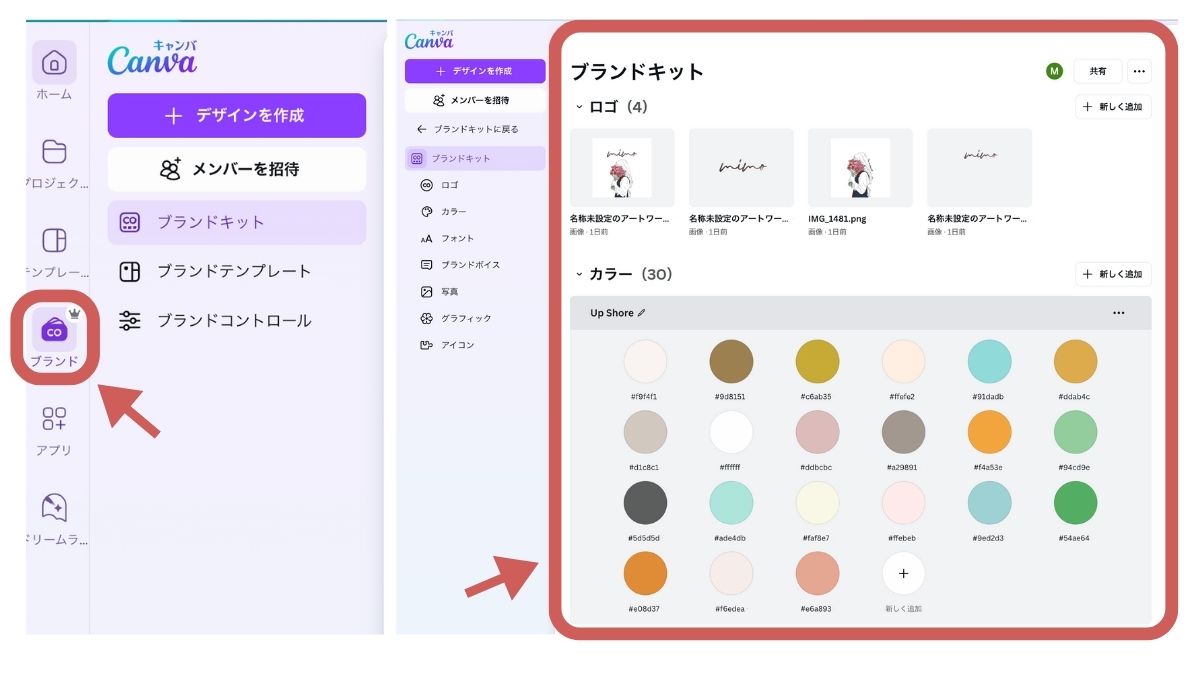This screenshot has width=1200, height=675.
Task: Open the Up Shore palette options menu
Action: pos(1119,312)
